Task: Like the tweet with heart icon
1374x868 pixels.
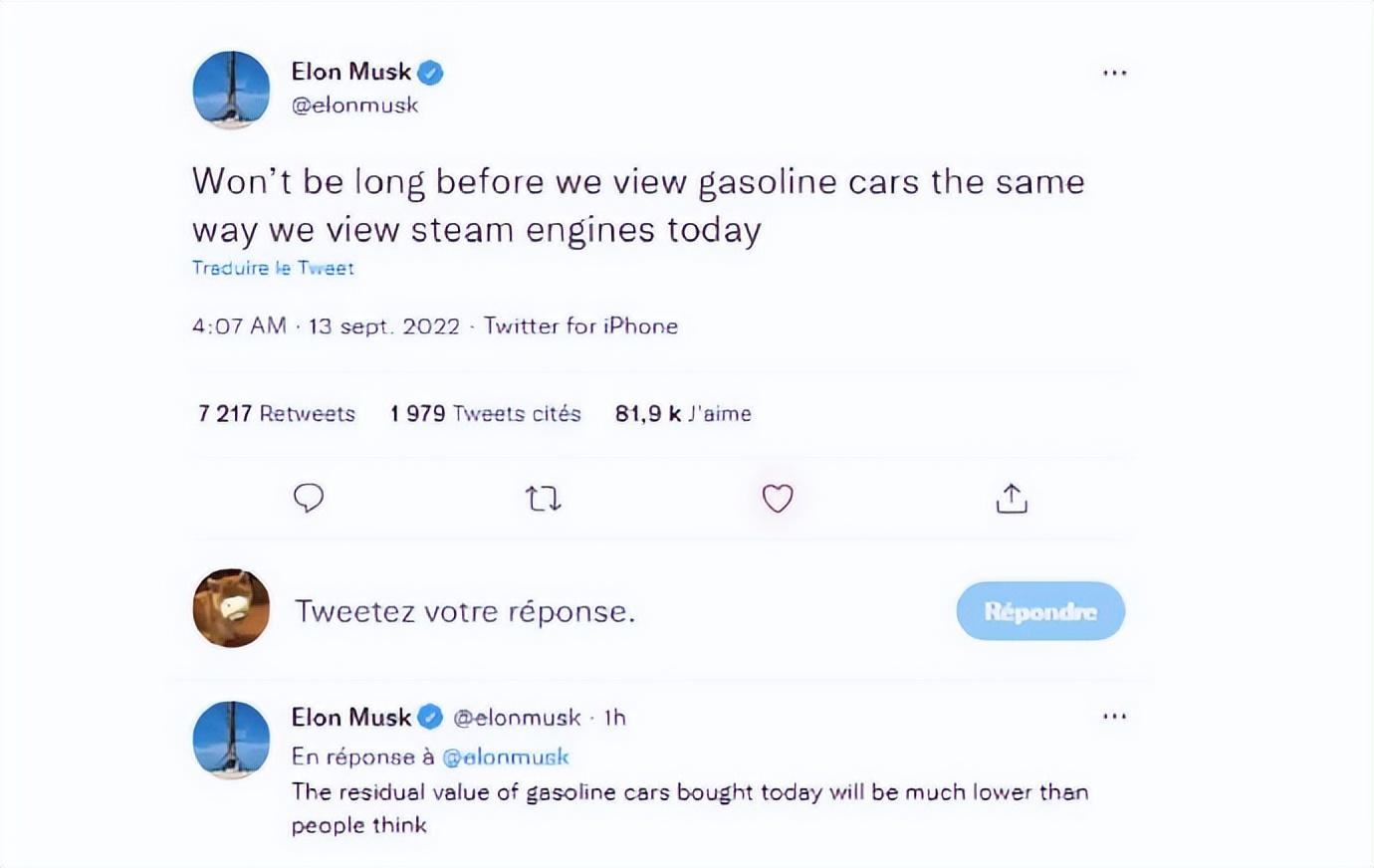Action: click(x=778, y=498)
